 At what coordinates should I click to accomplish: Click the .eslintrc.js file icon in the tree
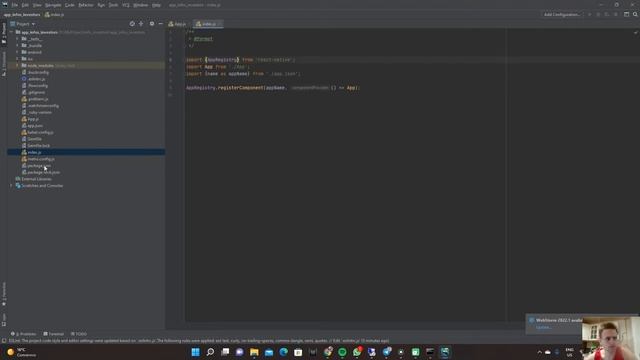coord(24,79)
